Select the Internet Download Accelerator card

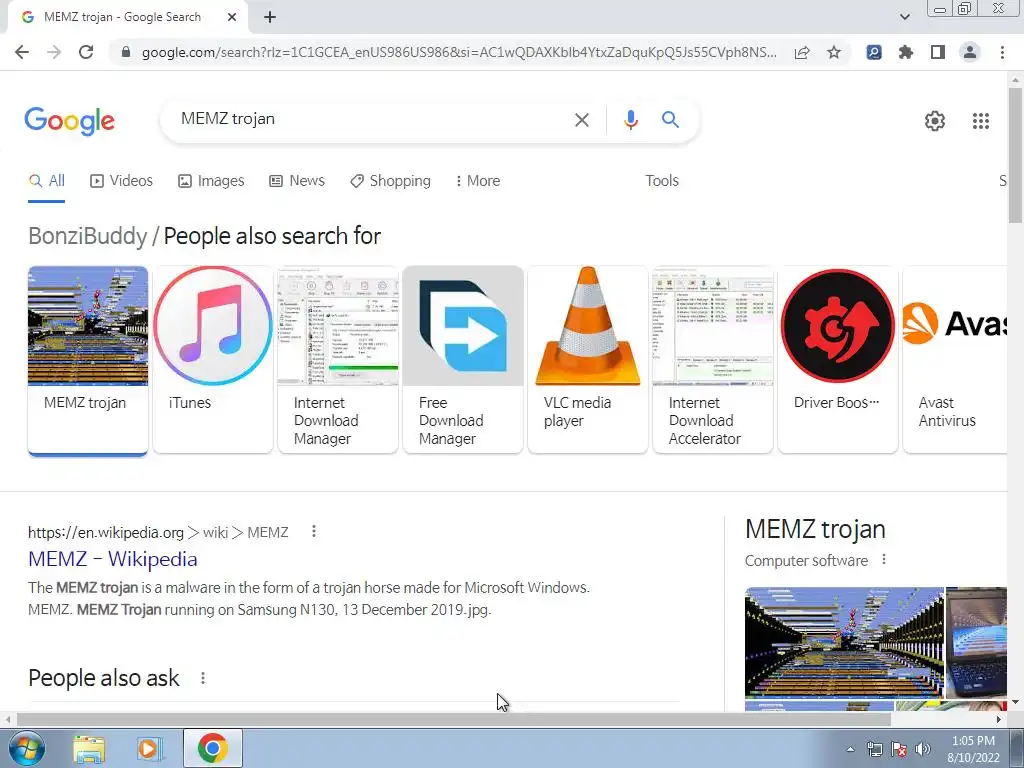713,359
